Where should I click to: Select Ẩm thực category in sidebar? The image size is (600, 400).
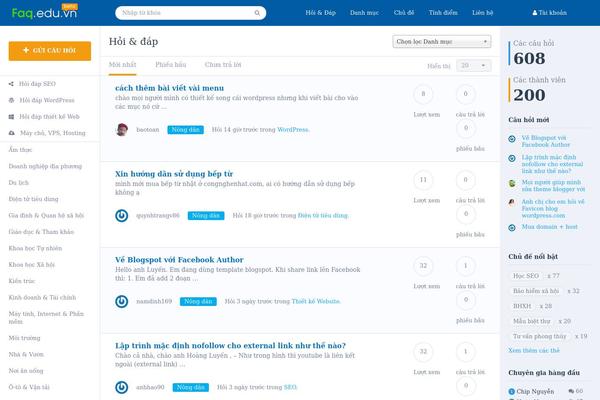[x=20, y=150]
